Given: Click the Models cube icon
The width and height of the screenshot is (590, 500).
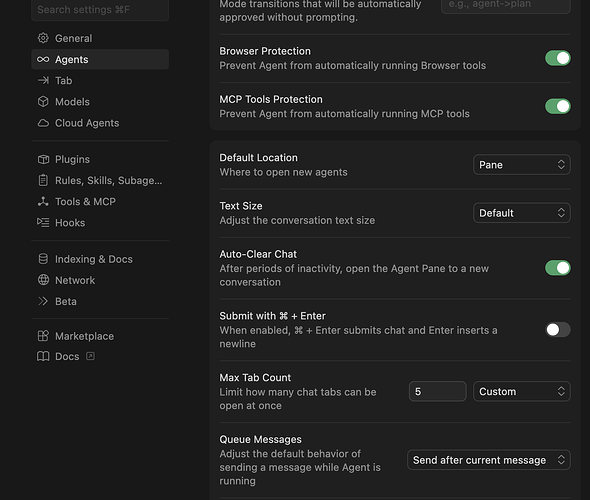Looking at the screenshot, I should coord(43,102).
